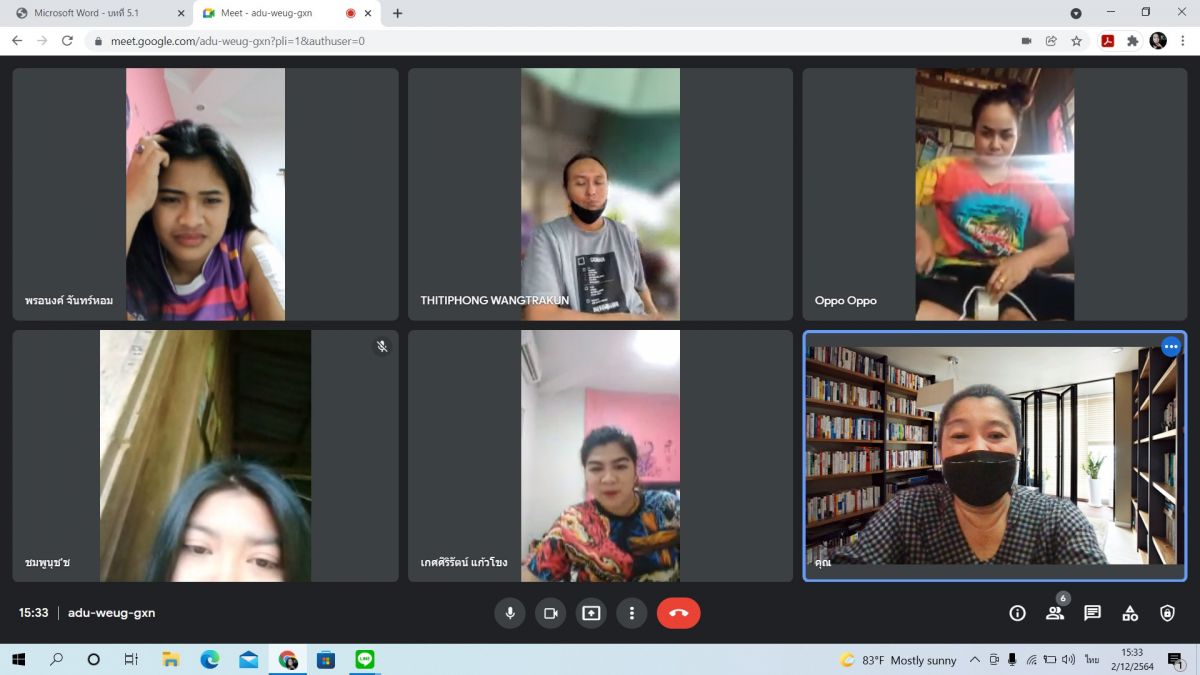
Task: Show the participants list panel
Action: pyautogui.click(x=1055, y=613)
